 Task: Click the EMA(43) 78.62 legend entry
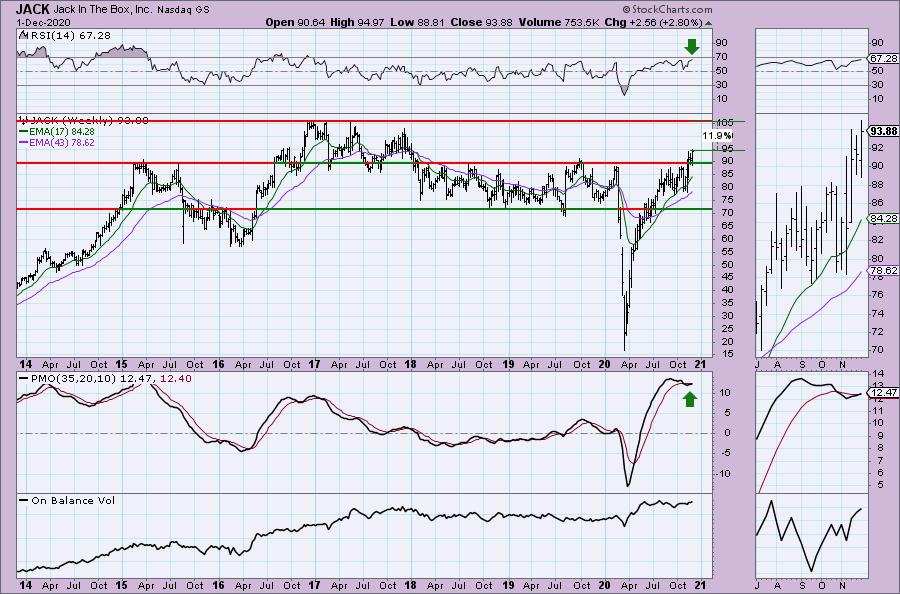62,142
